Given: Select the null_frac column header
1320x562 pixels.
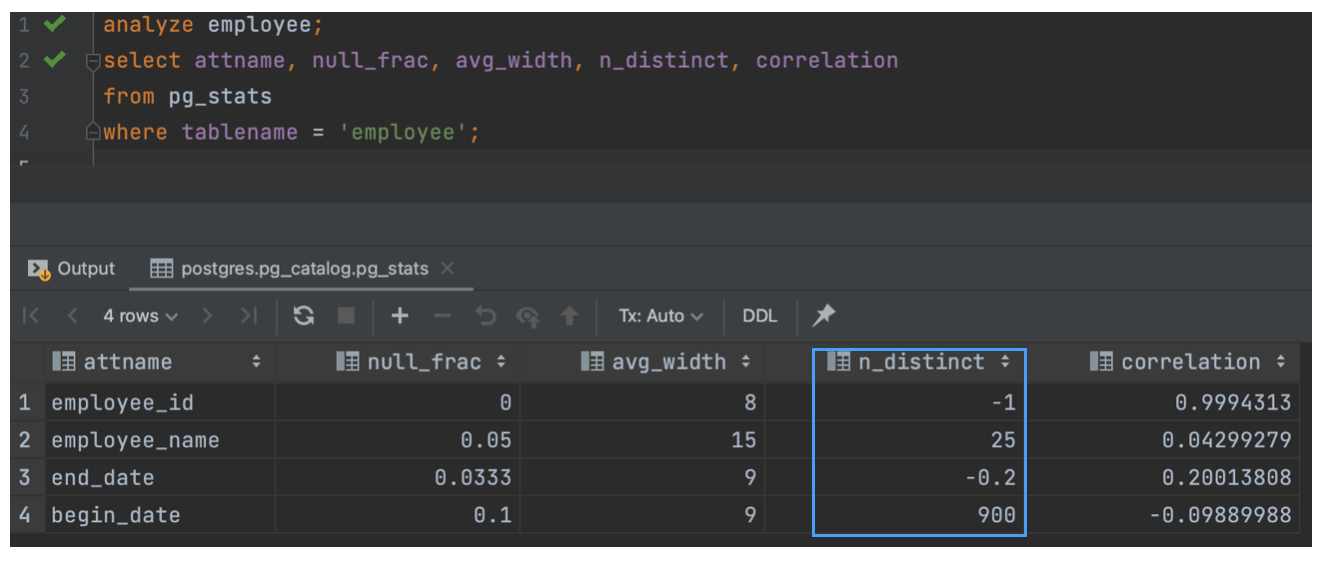Looking at the screenshot, I should click(x=397, y=362).
